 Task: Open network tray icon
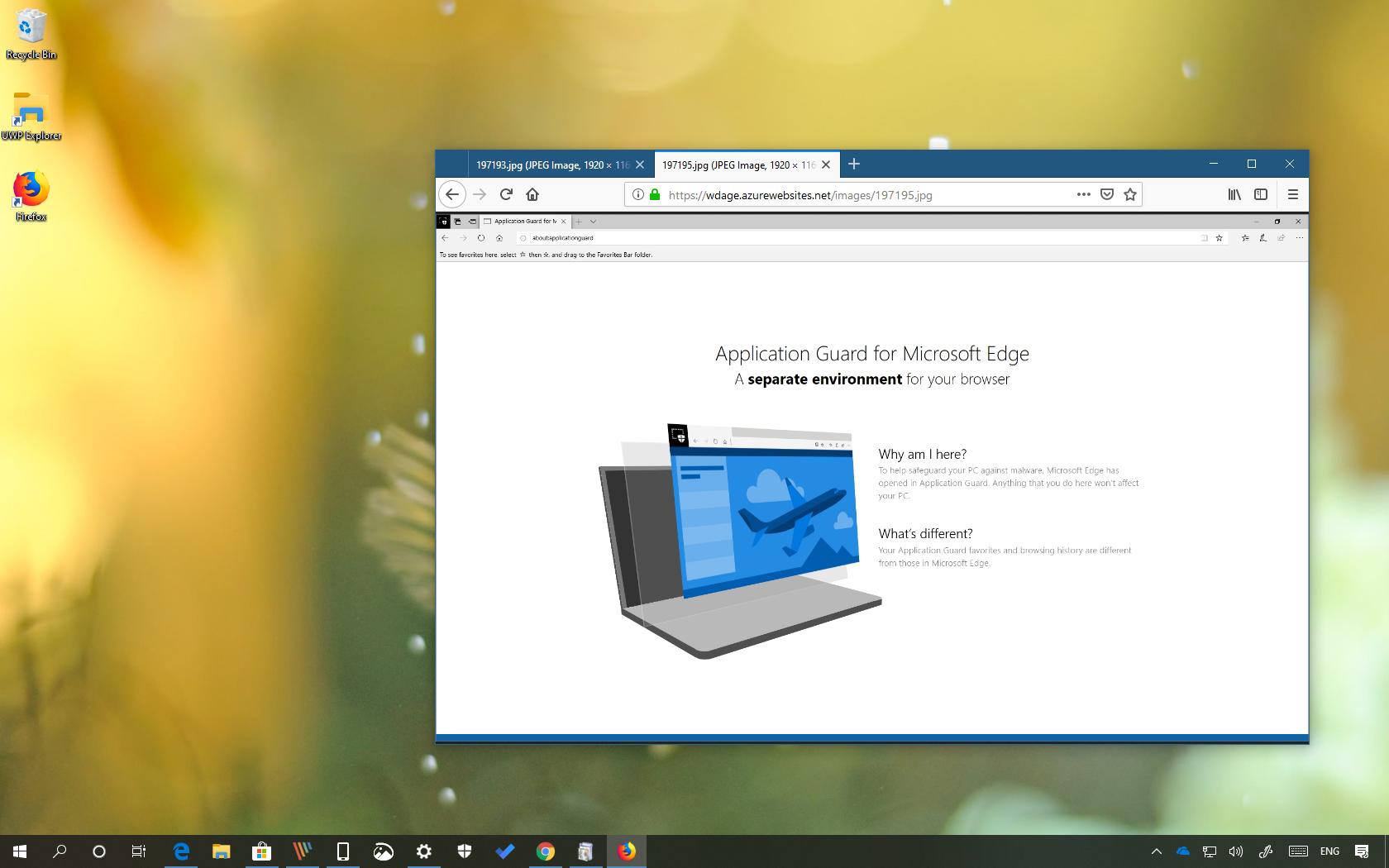click(x=1210, y=851)
